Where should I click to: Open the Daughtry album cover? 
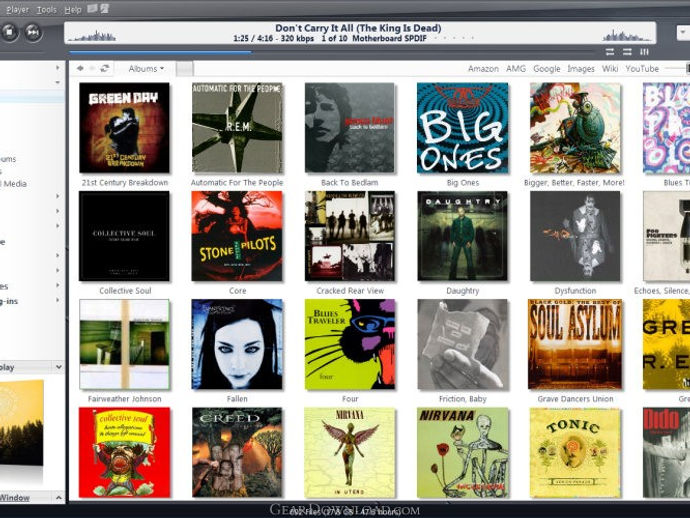[x=462, y=236]
